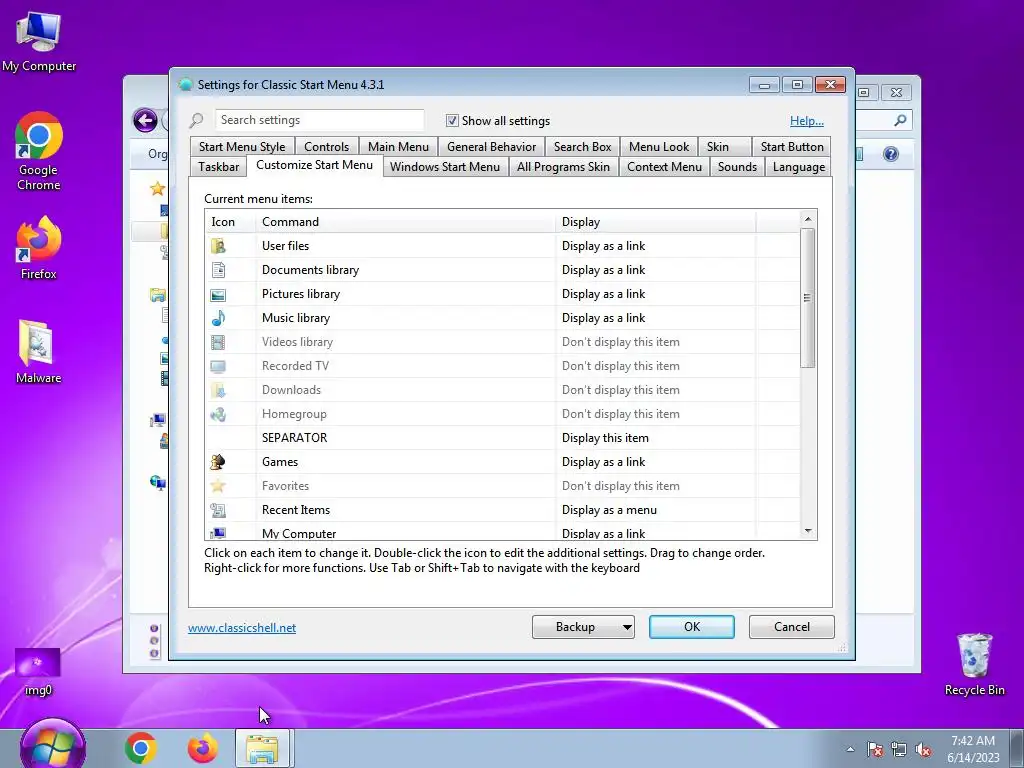
Task: Open the Windows Start Menu tab
Action: click(445, 167)
